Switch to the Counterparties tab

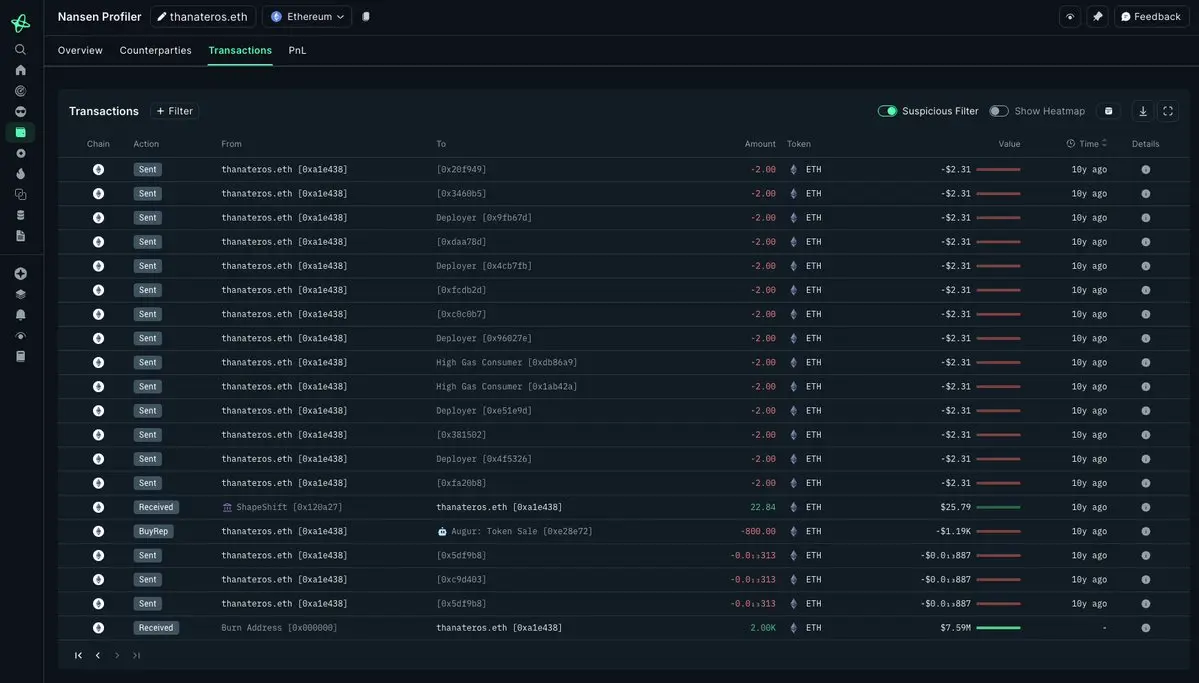(x=155, y=50)
